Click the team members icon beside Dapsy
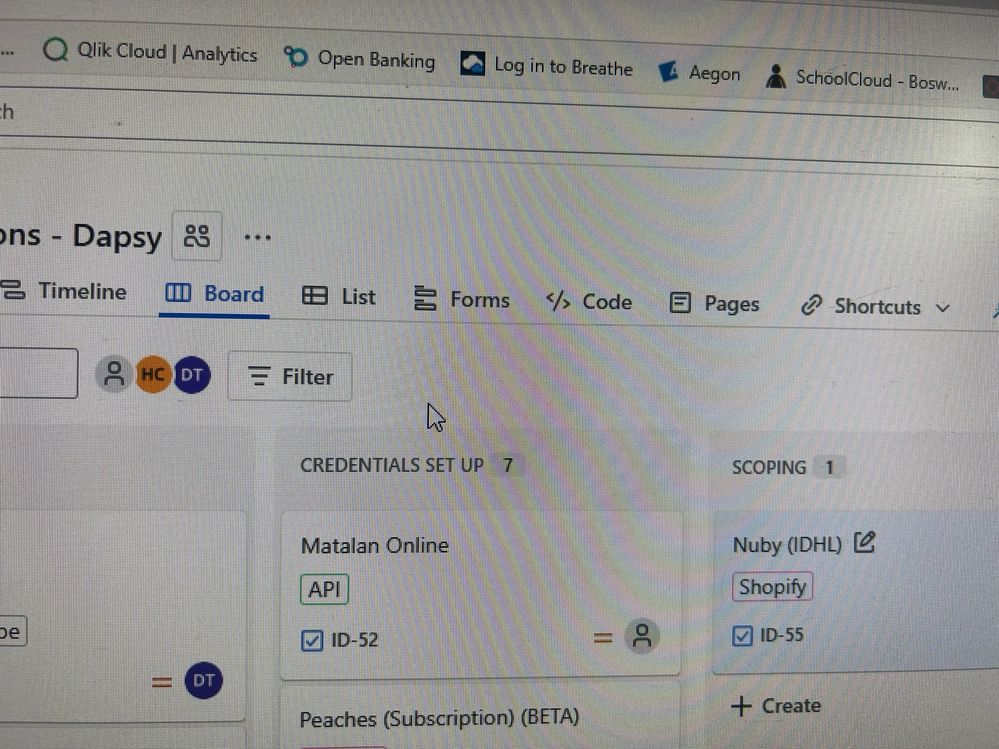This screenshot has height=749, width=999. click(x=197, y=236)
